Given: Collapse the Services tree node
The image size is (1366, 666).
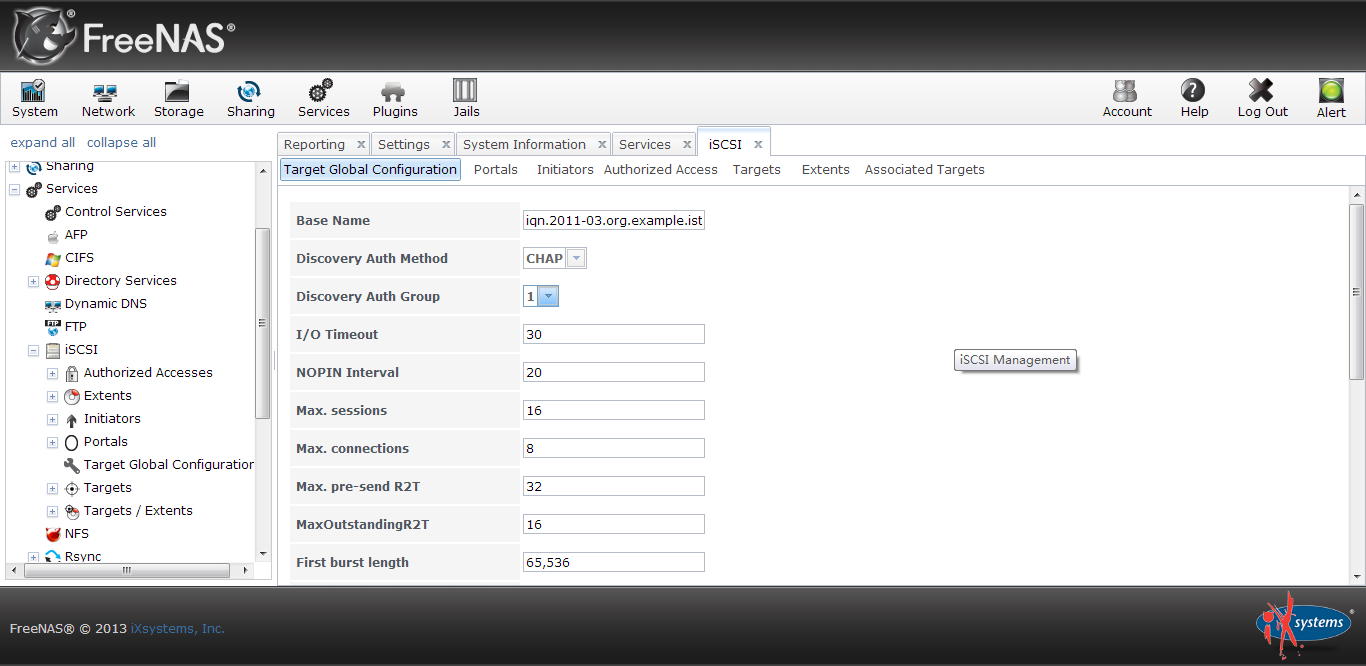Looking at the screenshot, I should coord(15,189).
